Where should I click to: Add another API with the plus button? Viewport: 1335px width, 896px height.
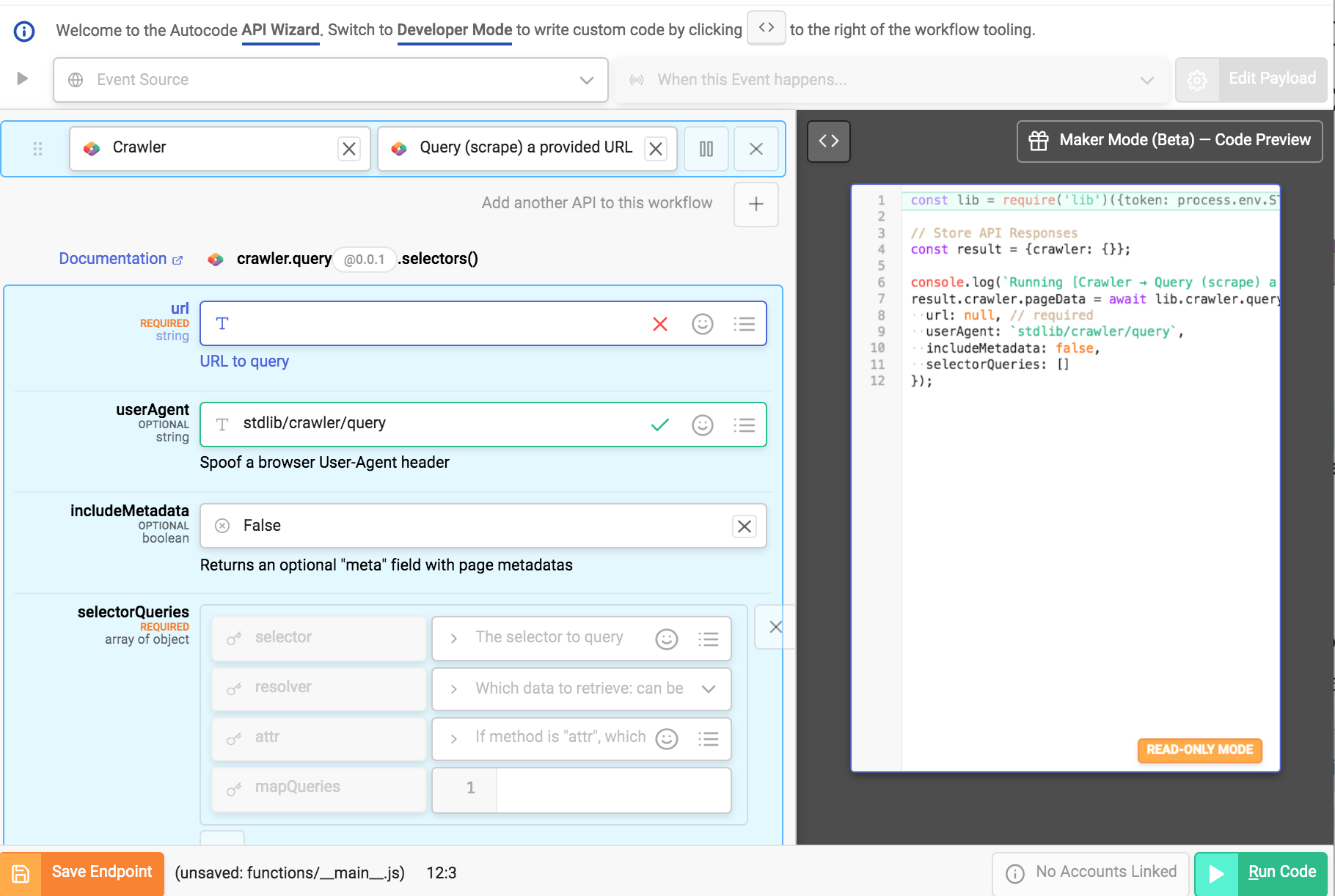pos(756,205)
